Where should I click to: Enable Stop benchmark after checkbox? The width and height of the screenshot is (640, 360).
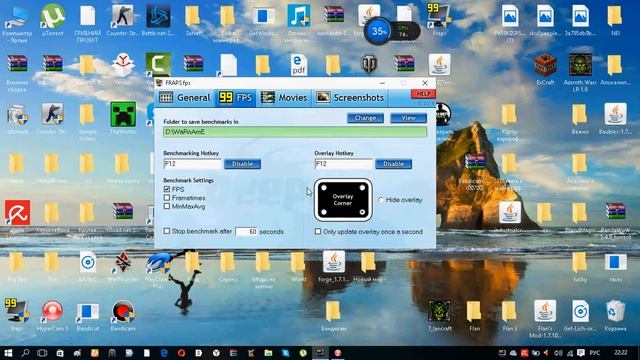tap(167, 231)
